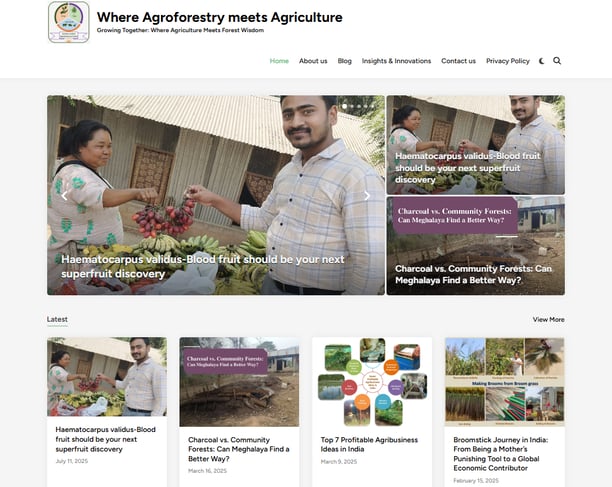Click Charcoal vs. Community Forests card thumbnail
The width and height of the screenshot is (612, 487).
(x=239, y=382)
